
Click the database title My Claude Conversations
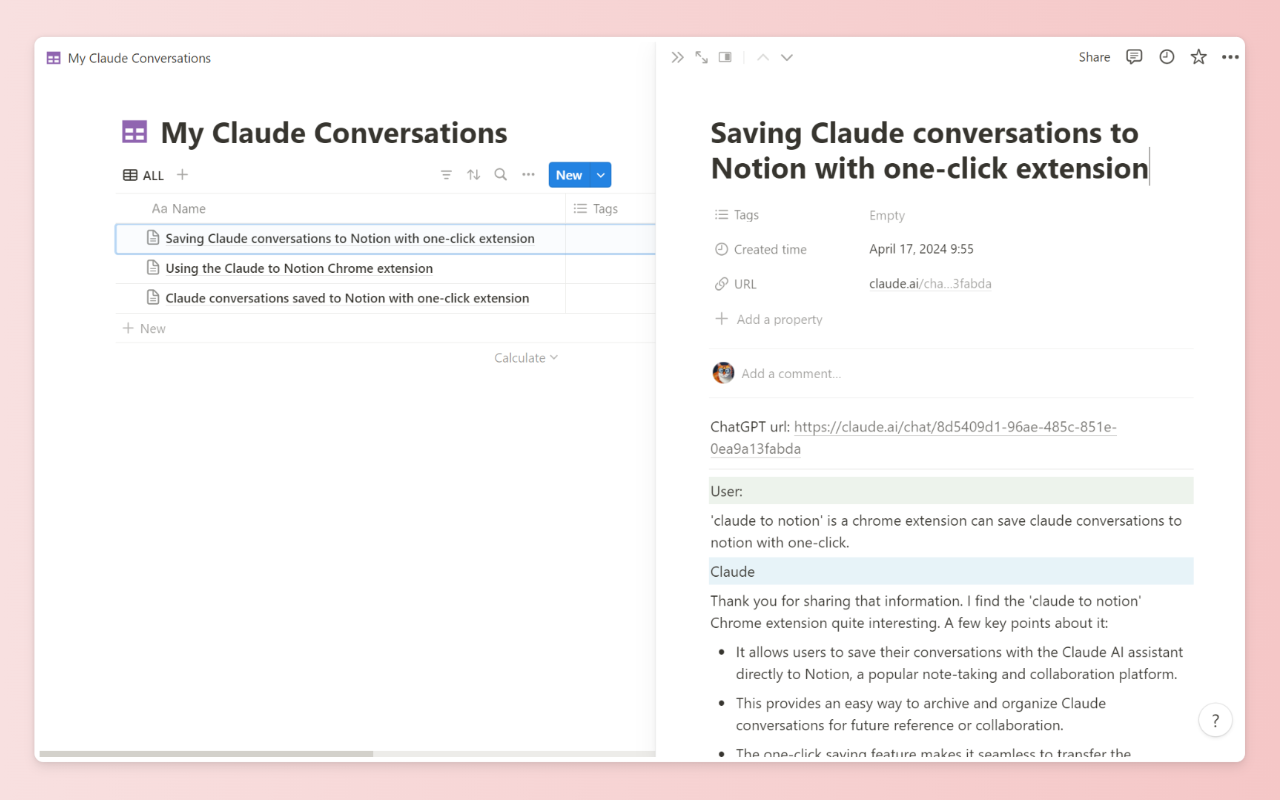click(334, 132)
